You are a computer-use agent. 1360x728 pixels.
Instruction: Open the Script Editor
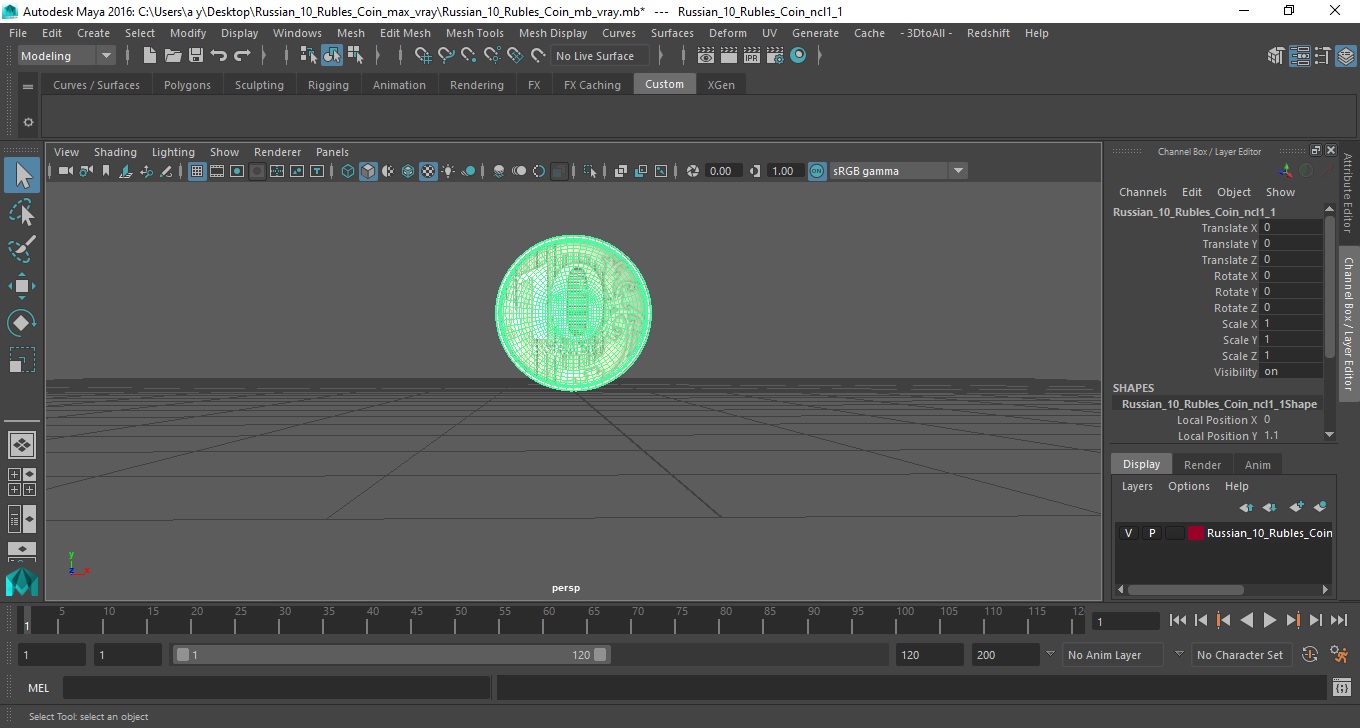click(1342, 687)
